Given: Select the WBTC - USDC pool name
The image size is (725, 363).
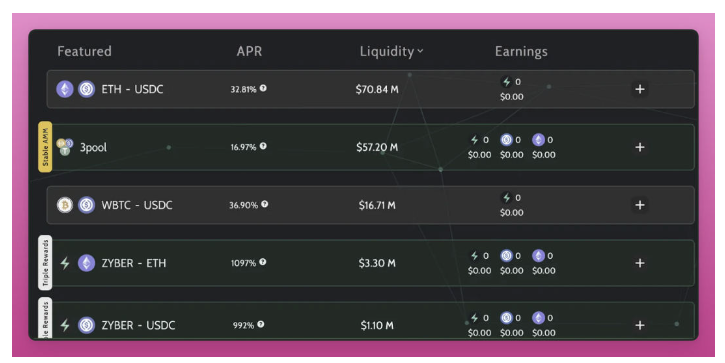Looking at the screenshot, I should (137, 205).
